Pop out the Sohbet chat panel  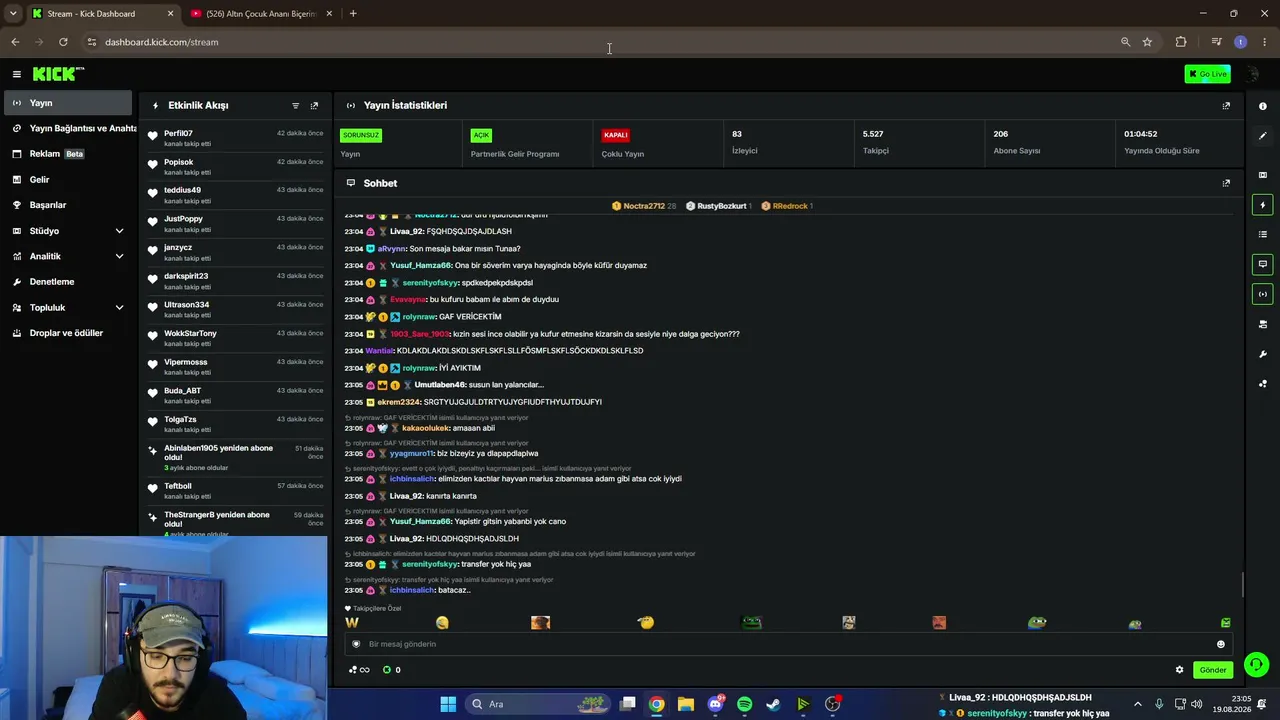(x=1226, y=183)
